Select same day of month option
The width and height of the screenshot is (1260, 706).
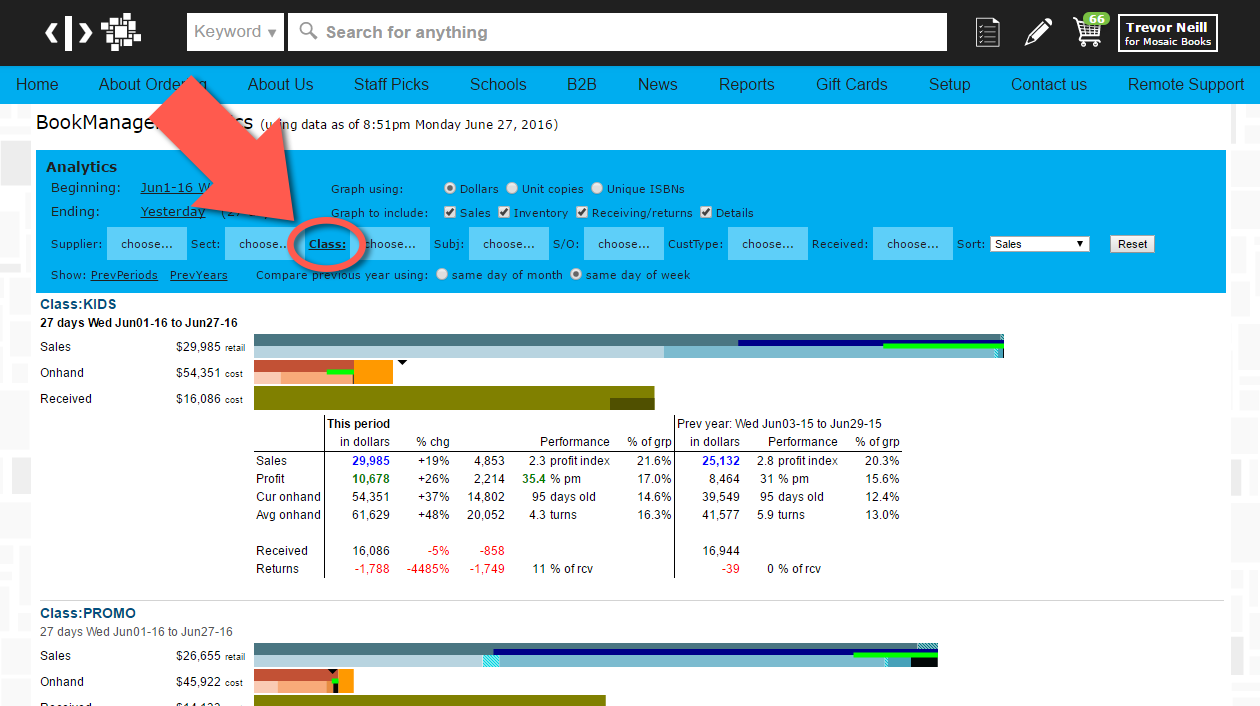442,275
